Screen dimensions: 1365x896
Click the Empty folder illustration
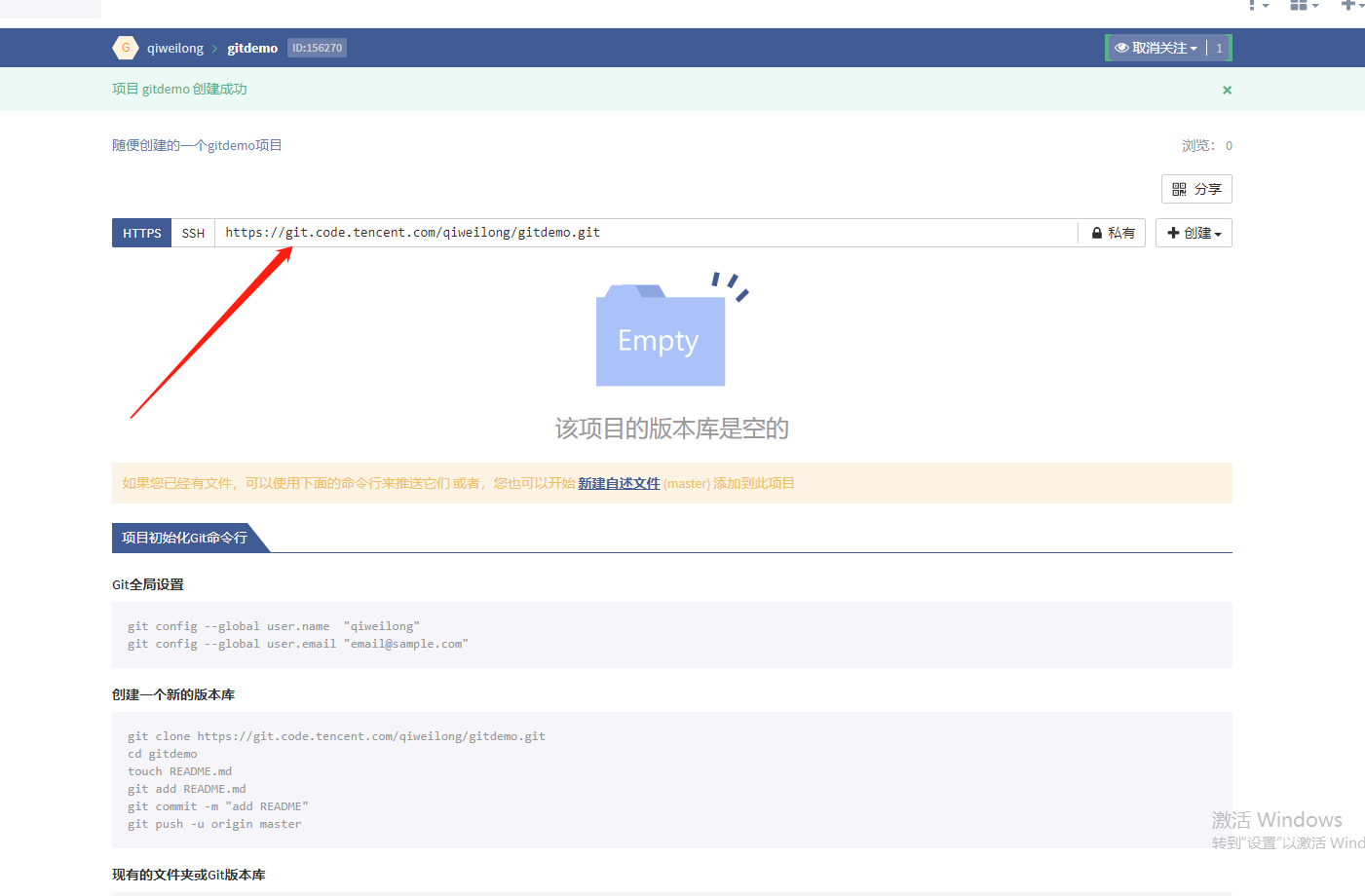click(x=671, y=329)
